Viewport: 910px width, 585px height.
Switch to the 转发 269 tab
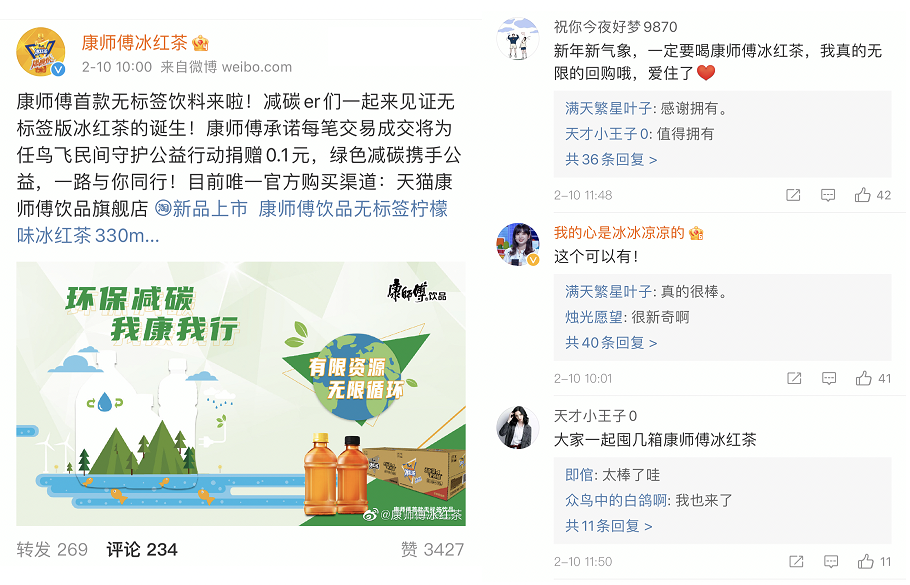52,549
